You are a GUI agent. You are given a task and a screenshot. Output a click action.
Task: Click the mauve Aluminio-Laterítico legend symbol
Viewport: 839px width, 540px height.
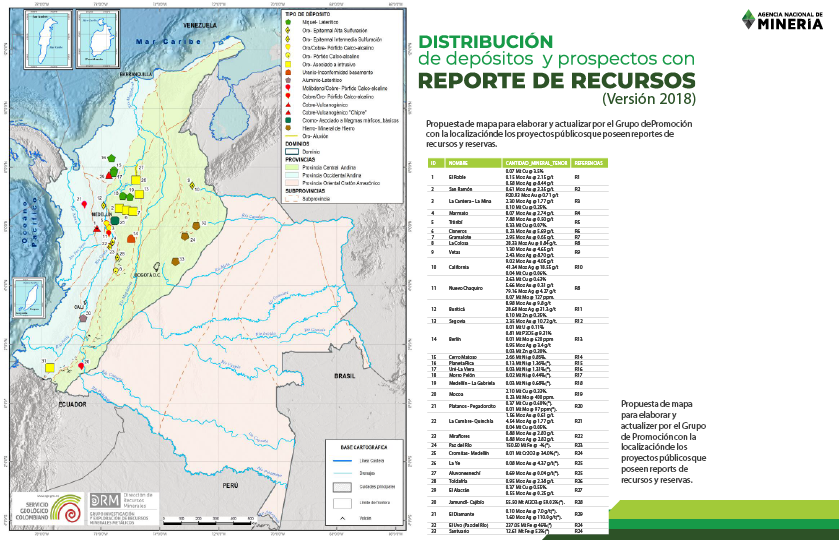point(288,80)
